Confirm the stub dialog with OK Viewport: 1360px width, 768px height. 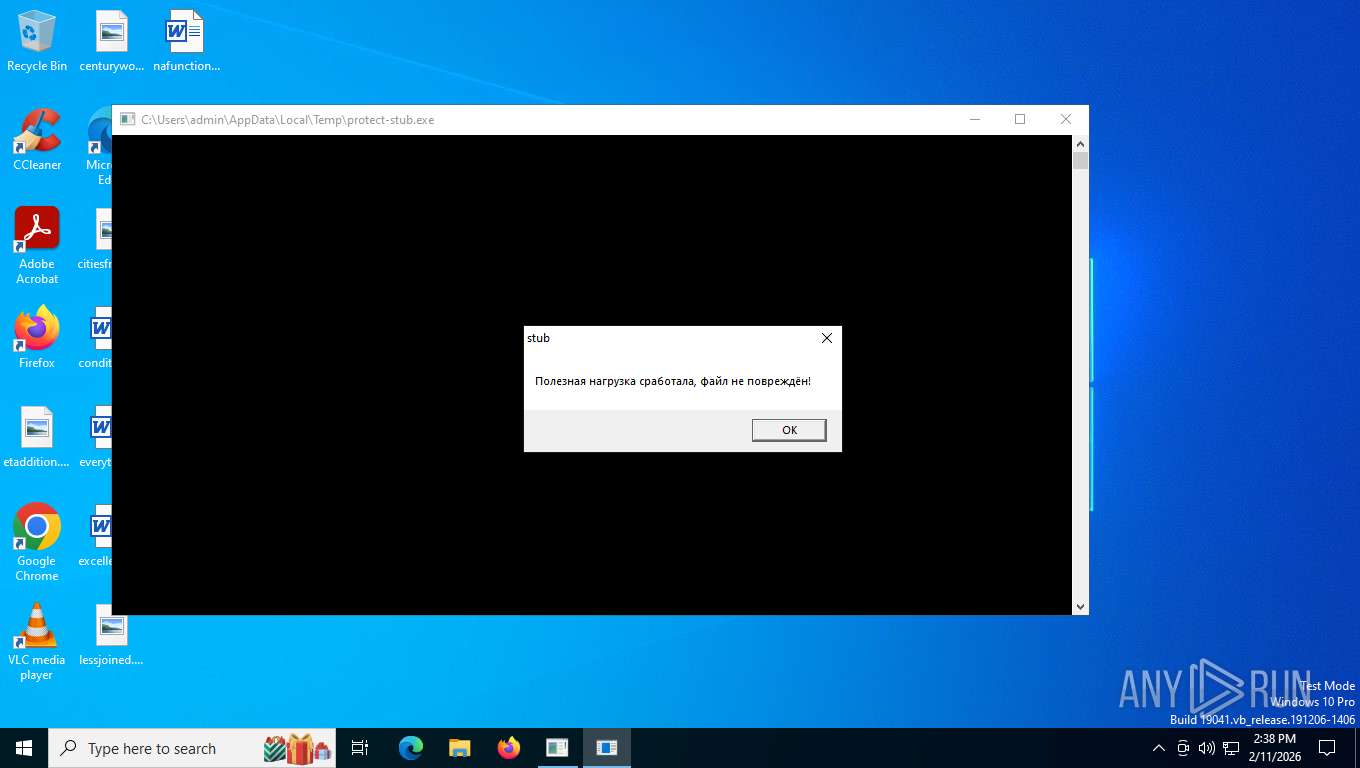[x=789, y=430]
